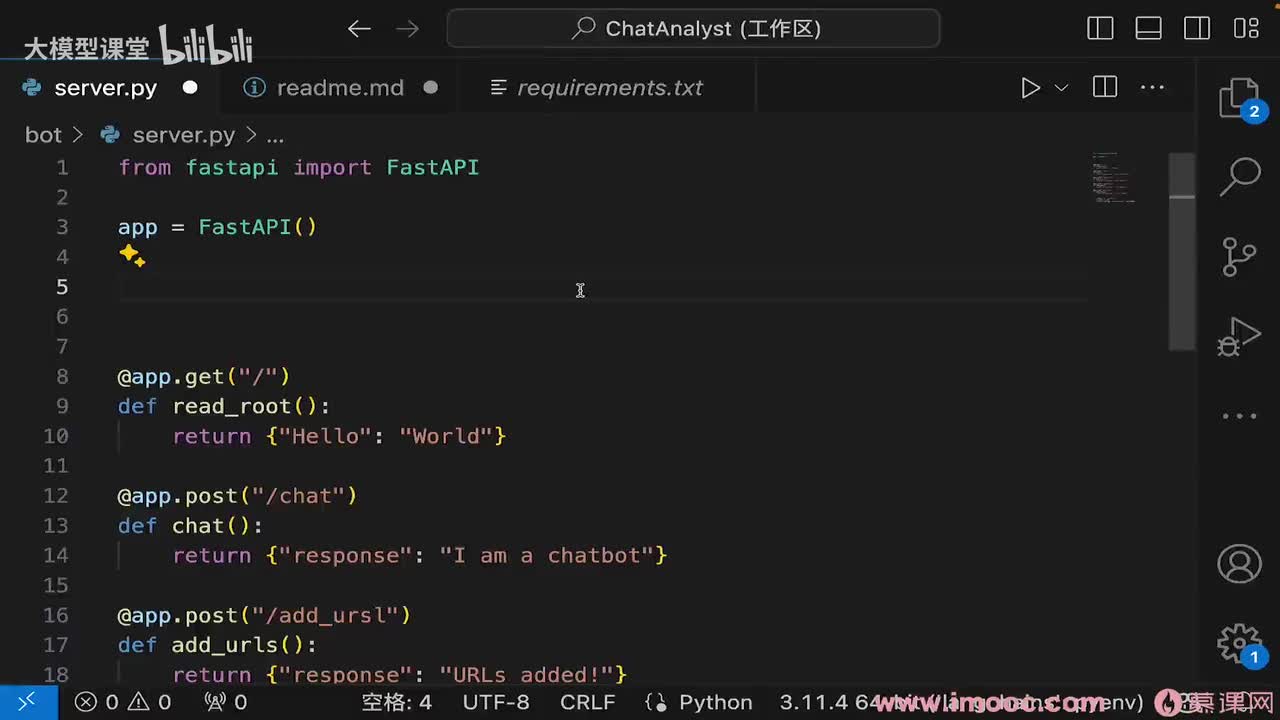This screenshot has height=720, width=1280.
Task: Click line number 8 in gutter
Action: pos(63,376)
